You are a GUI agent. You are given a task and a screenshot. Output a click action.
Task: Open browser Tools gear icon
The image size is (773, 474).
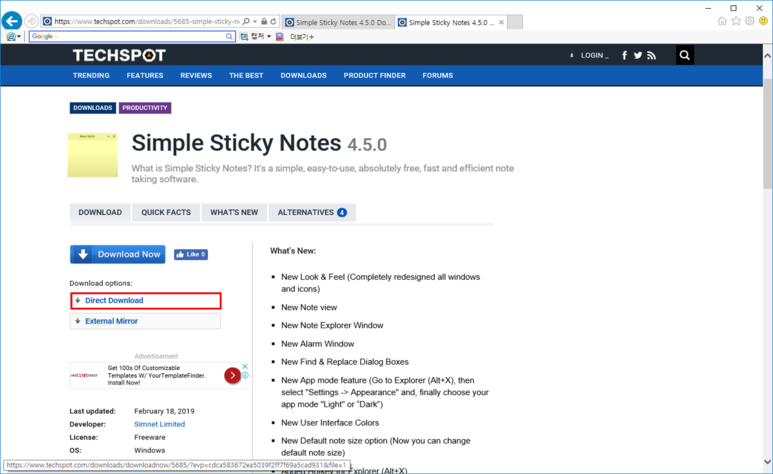[x=750, y=21]
